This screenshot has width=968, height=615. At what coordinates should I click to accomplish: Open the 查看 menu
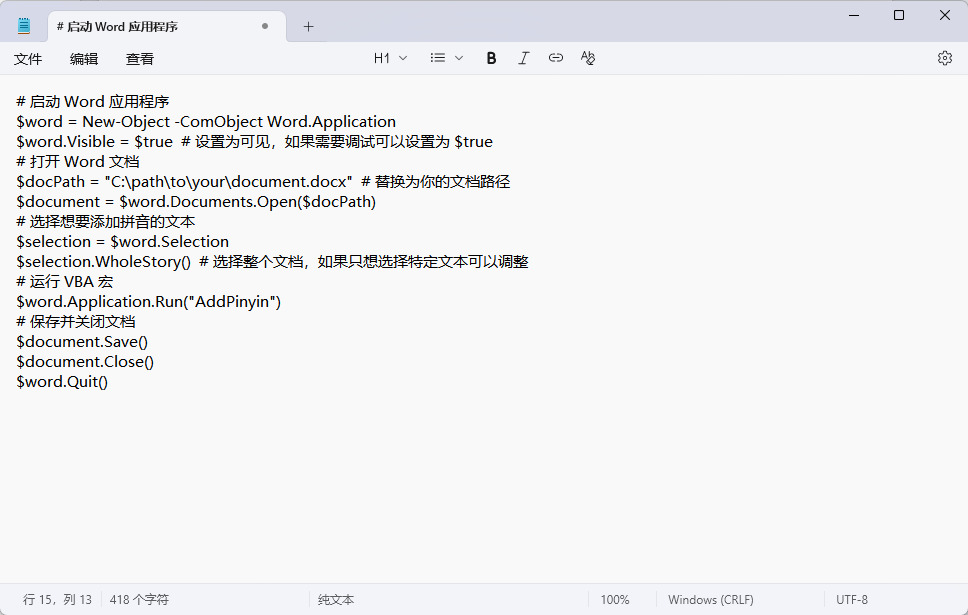click(140, 59)
